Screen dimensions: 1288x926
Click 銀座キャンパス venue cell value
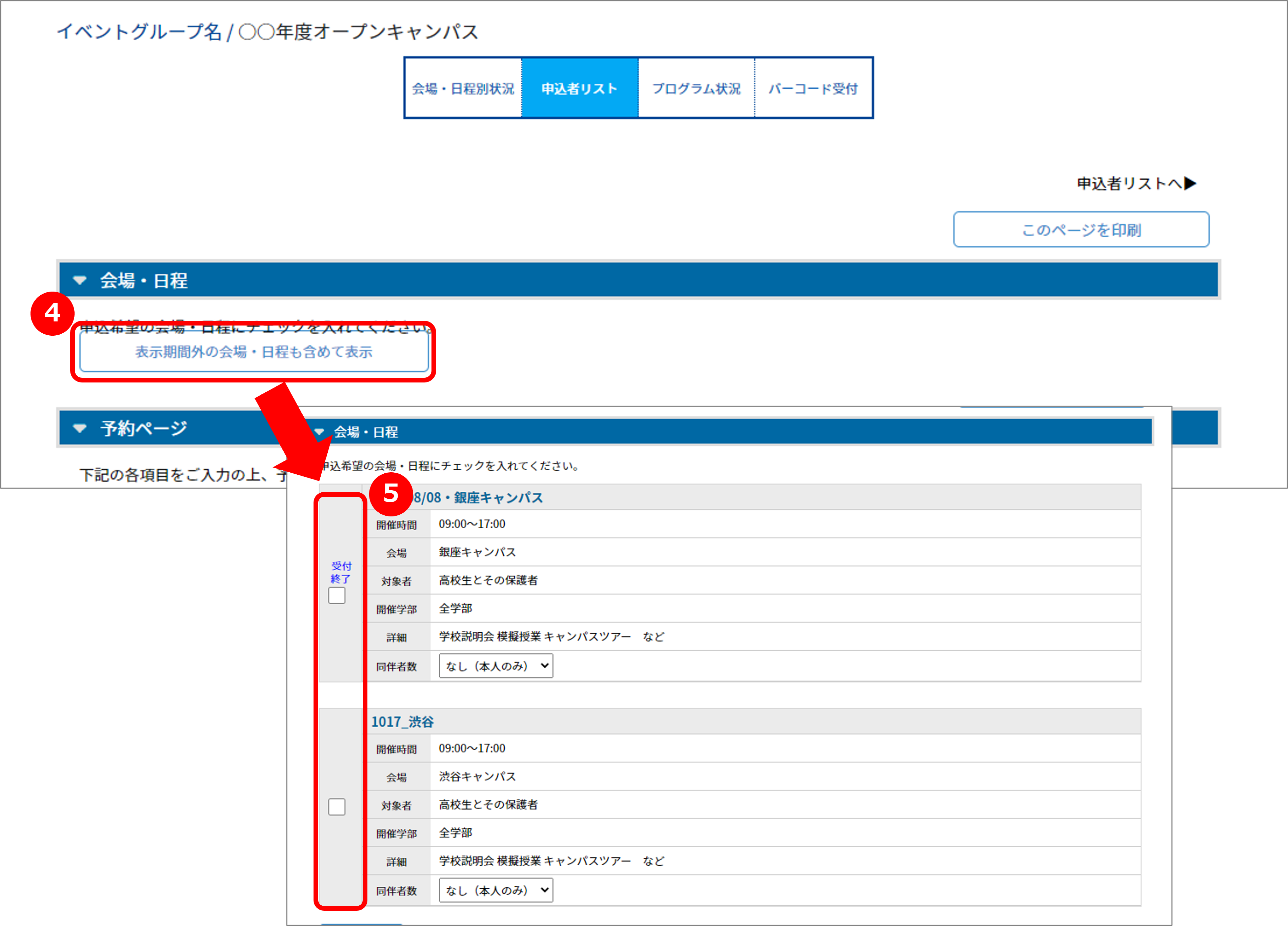click(478, 552)
